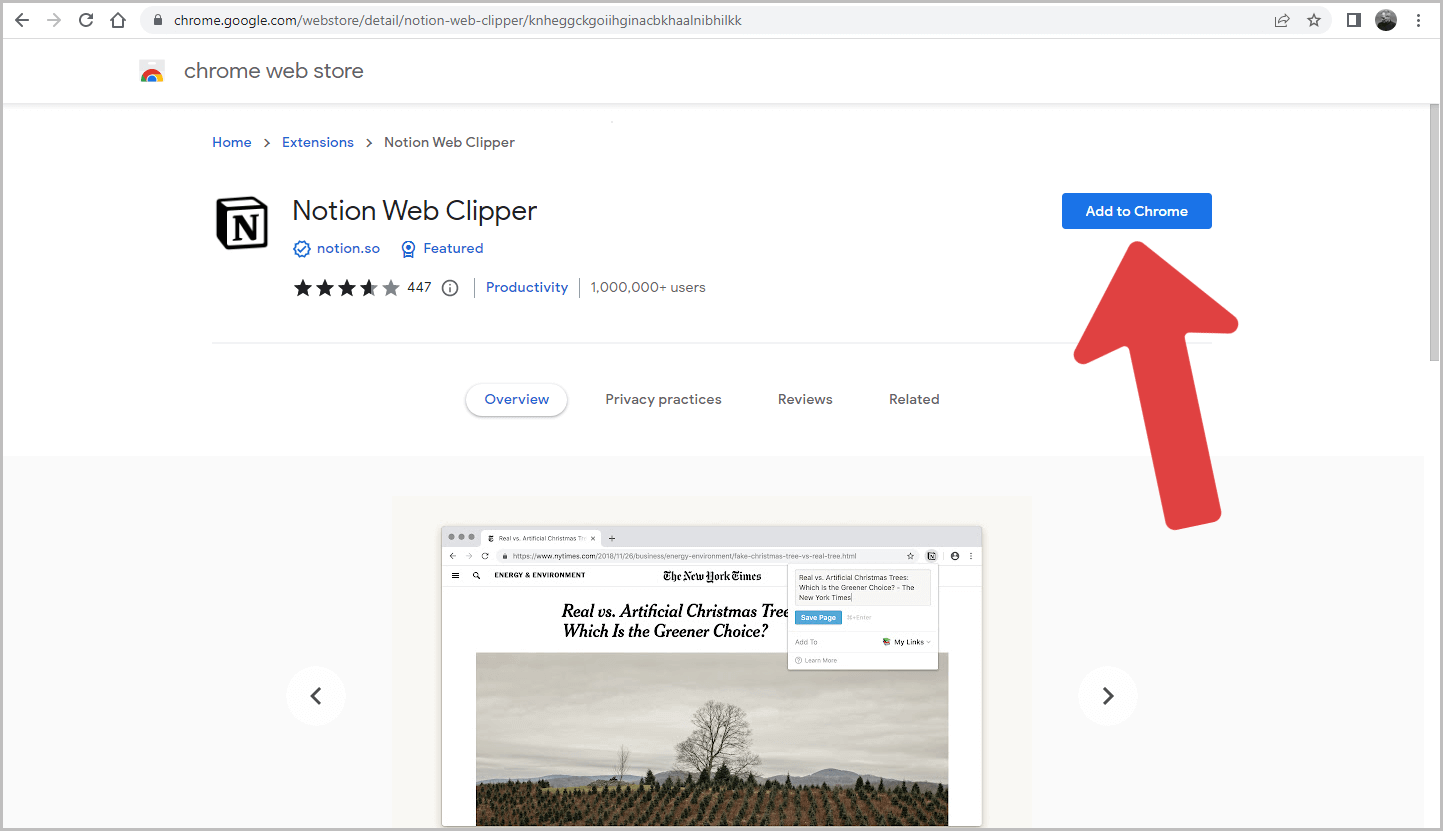This screenshot has height=831, width=1443.
Task: Bookmark this page with the star icon
Action: click(1313, 20)
